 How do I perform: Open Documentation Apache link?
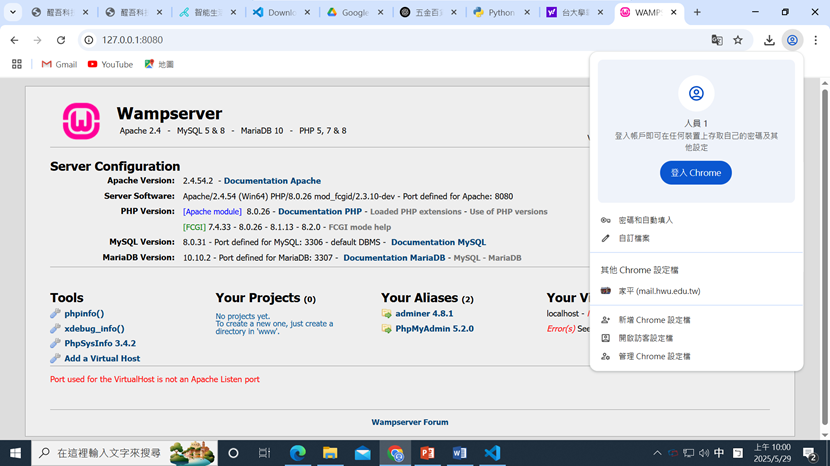point(272,181)
